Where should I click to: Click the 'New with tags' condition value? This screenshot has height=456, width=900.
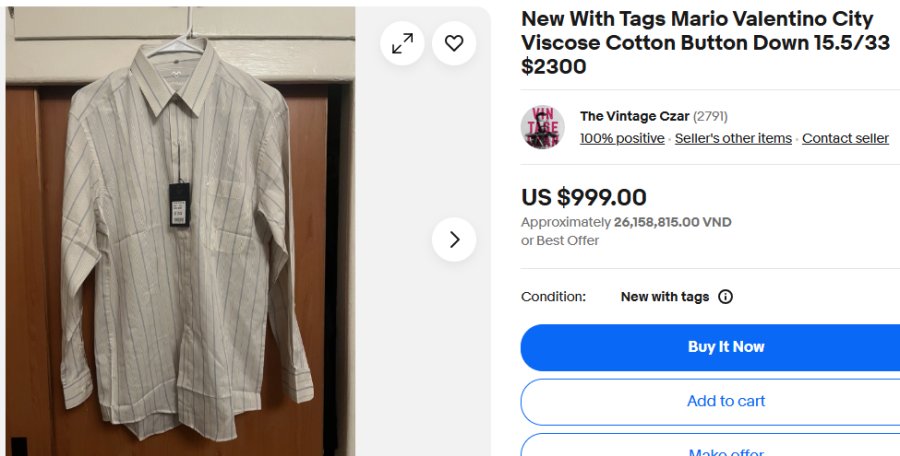click(x=665, y=297)
